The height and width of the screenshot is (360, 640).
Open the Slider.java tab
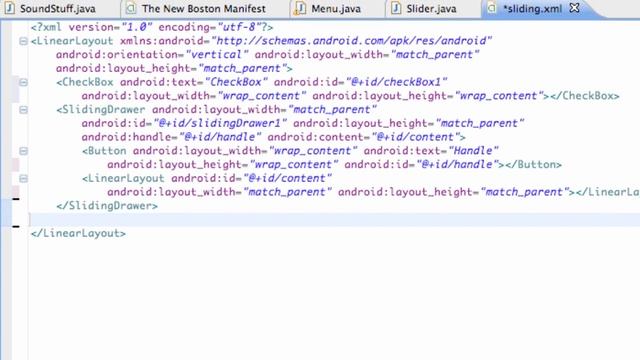click(431, 9)
